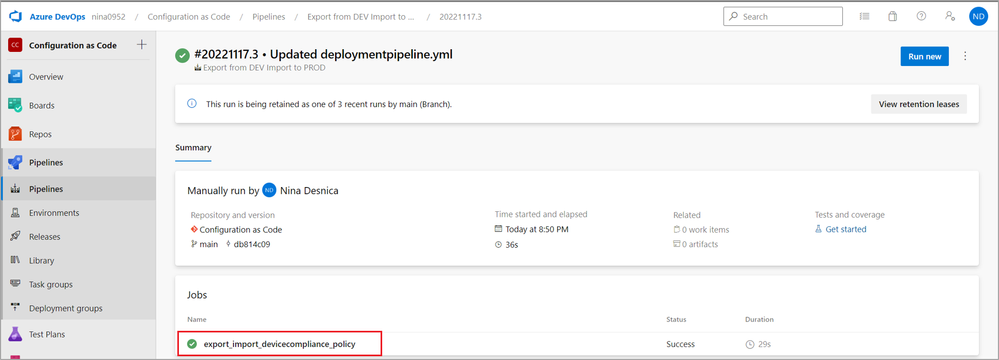The width and height of the screenshot is (999, 360).
Task: Click the 0 artifacts text
Action: [x=701, y=244]
